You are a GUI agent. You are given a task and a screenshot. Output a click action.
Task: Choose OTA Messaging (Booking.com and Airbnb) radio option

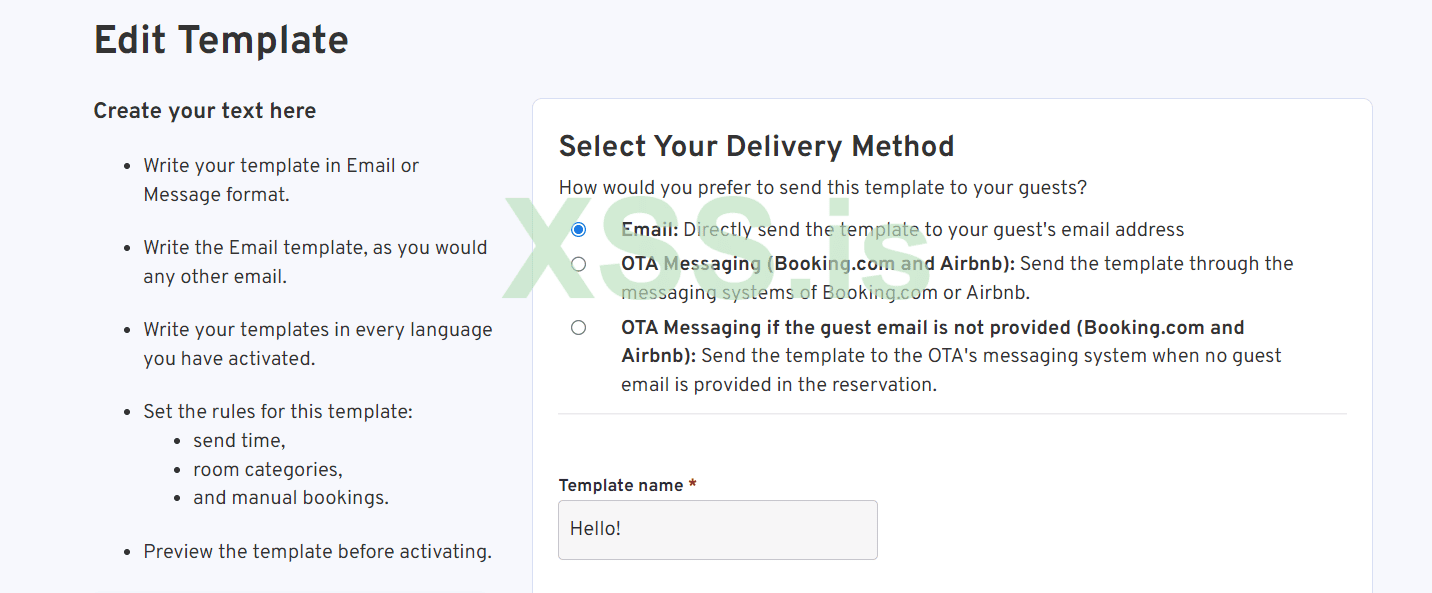[578, 264]
